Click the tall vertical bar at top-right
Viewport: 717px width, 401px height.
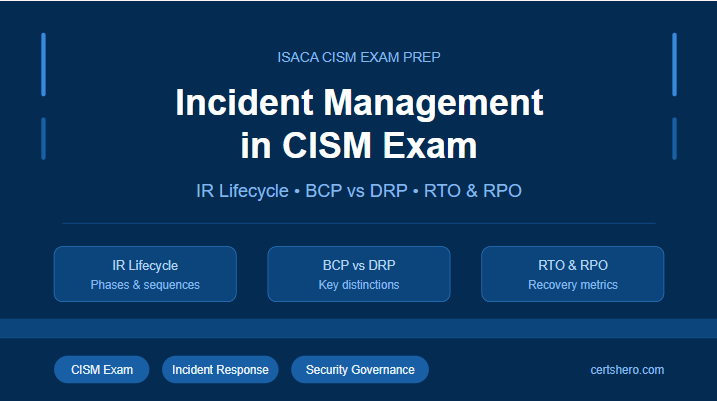[674, 64]
